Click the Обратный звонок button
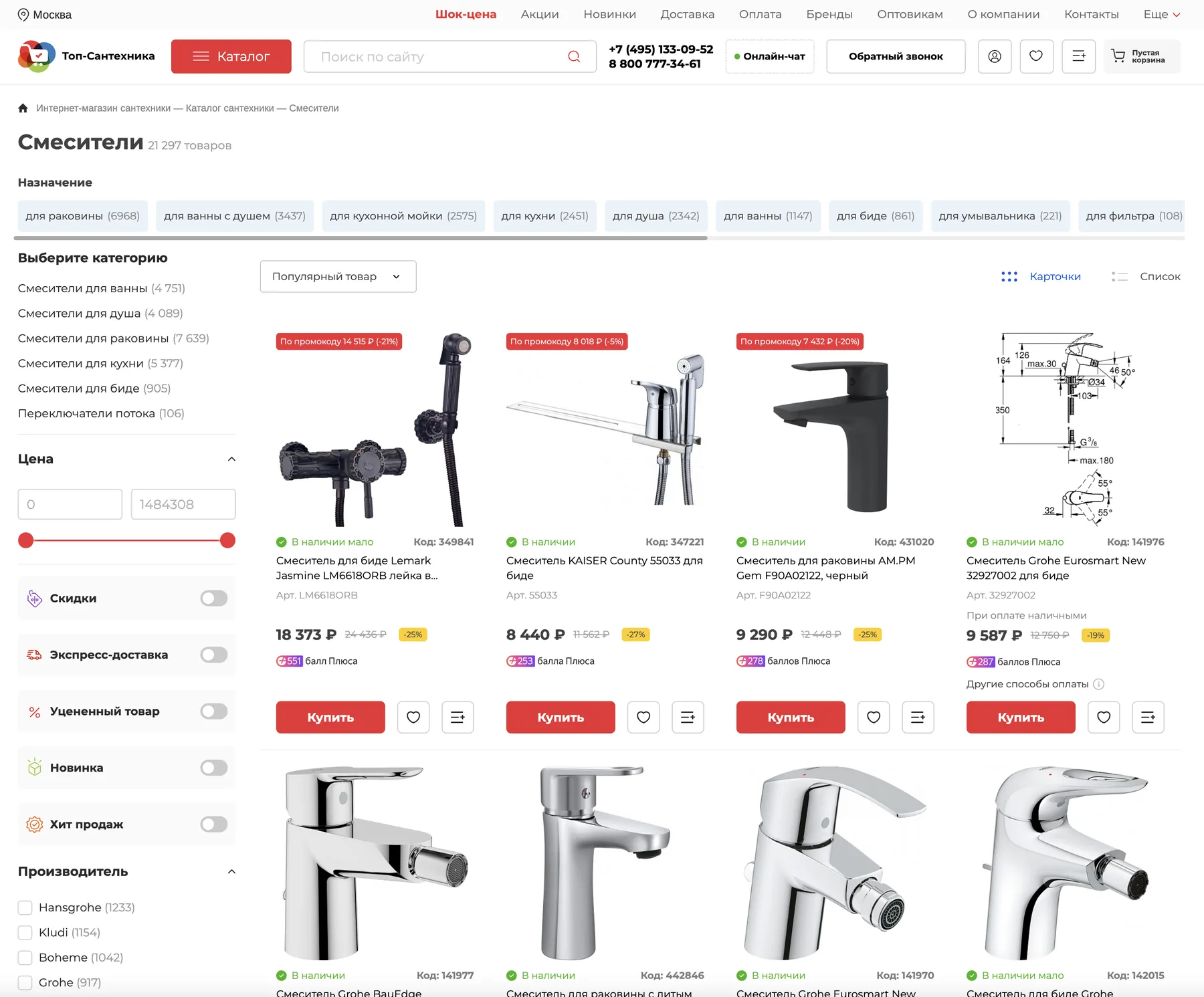1204x997 pixels. pyautogui.click(x=896, y=56)
